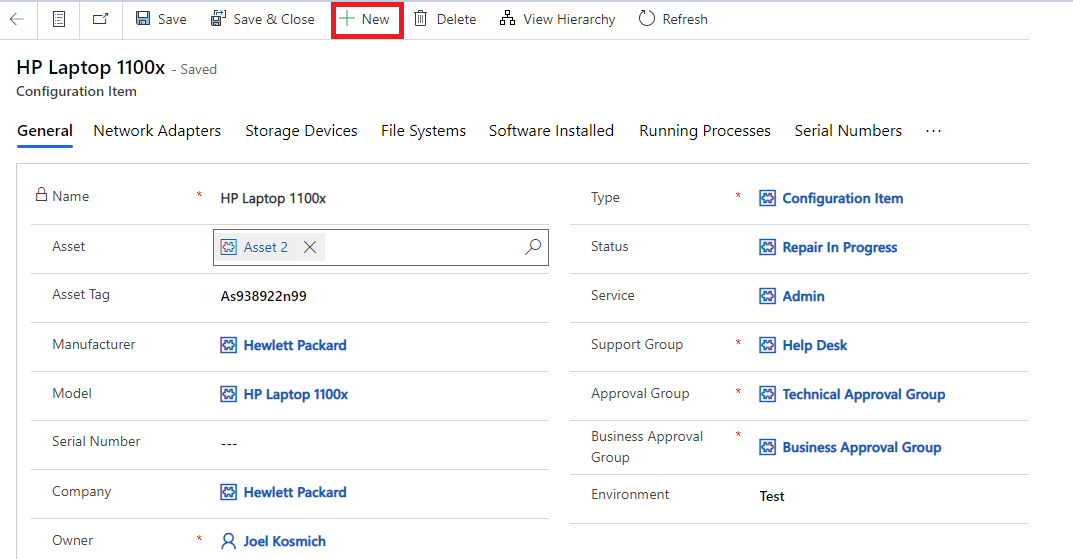Open the Technical Approval Group link
The image size is (1073, 559).
864,395
